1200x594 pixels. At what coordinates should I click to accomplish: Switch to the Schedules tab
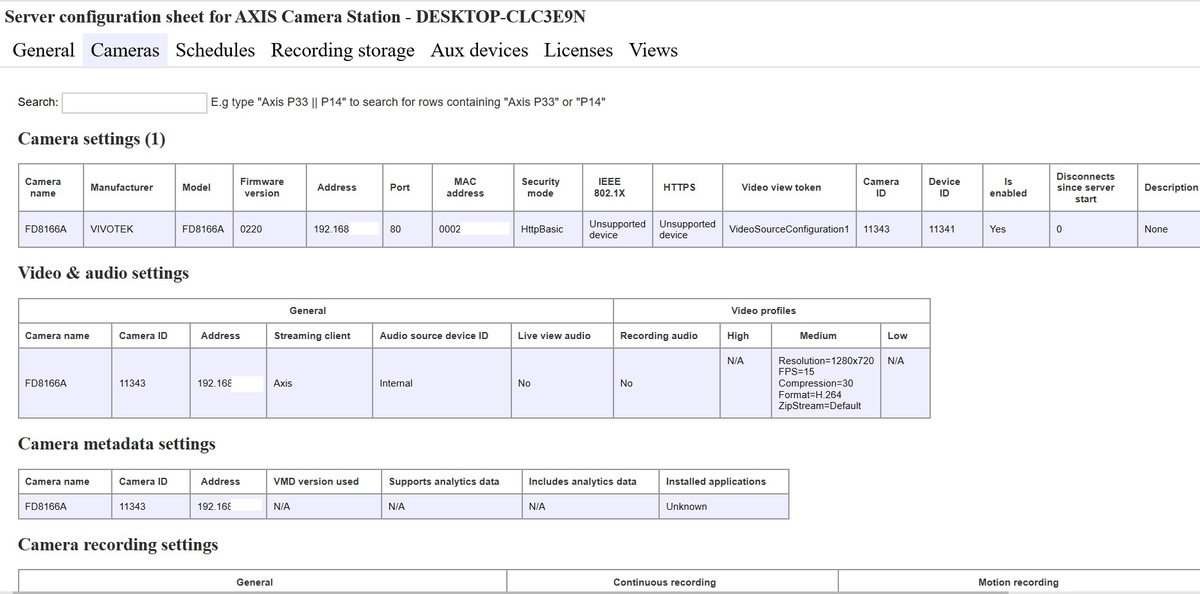click(x=215, y=50)
